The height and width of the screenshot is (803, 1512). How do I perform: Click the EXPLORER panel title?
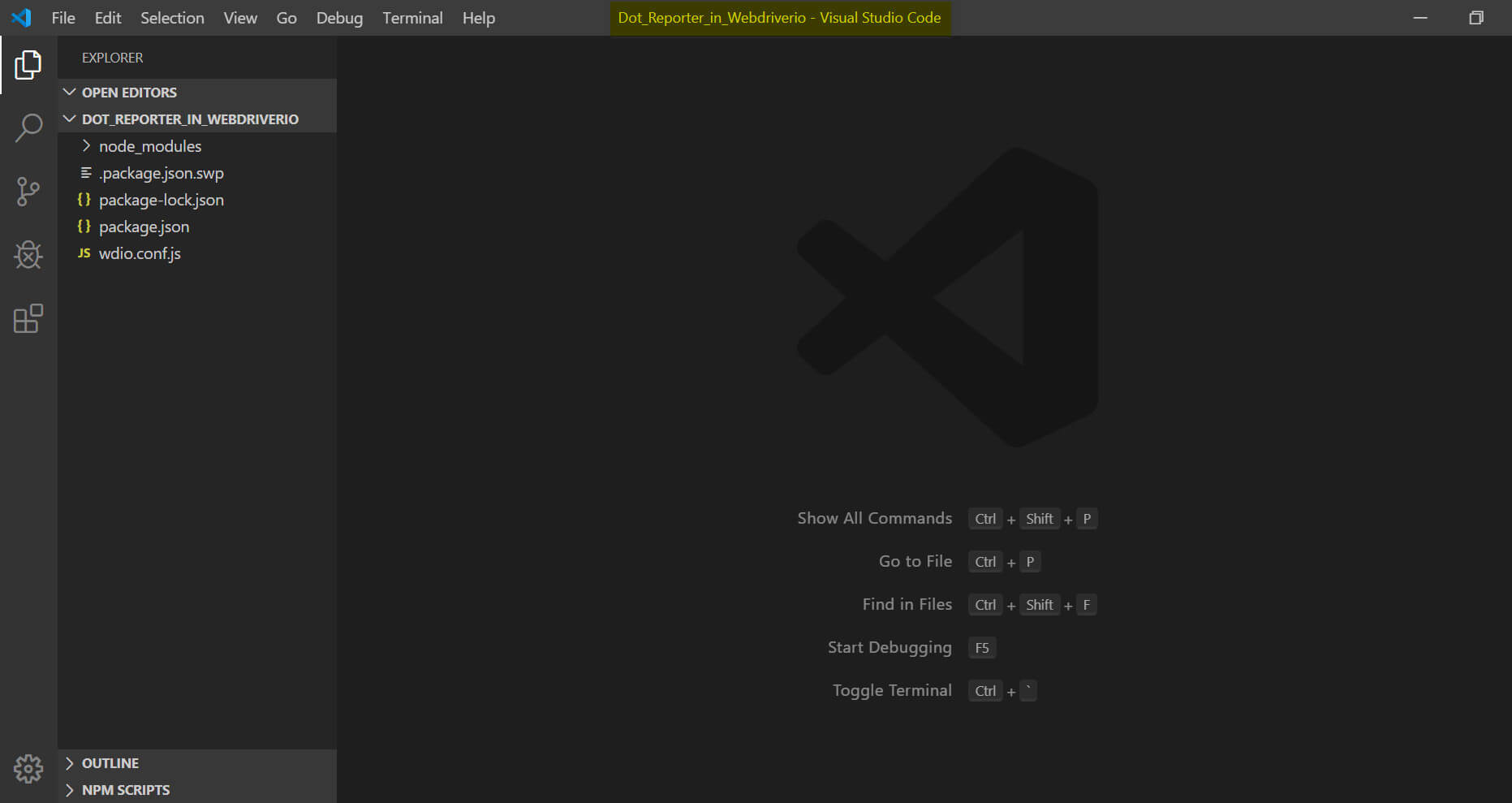pos(112,58)
